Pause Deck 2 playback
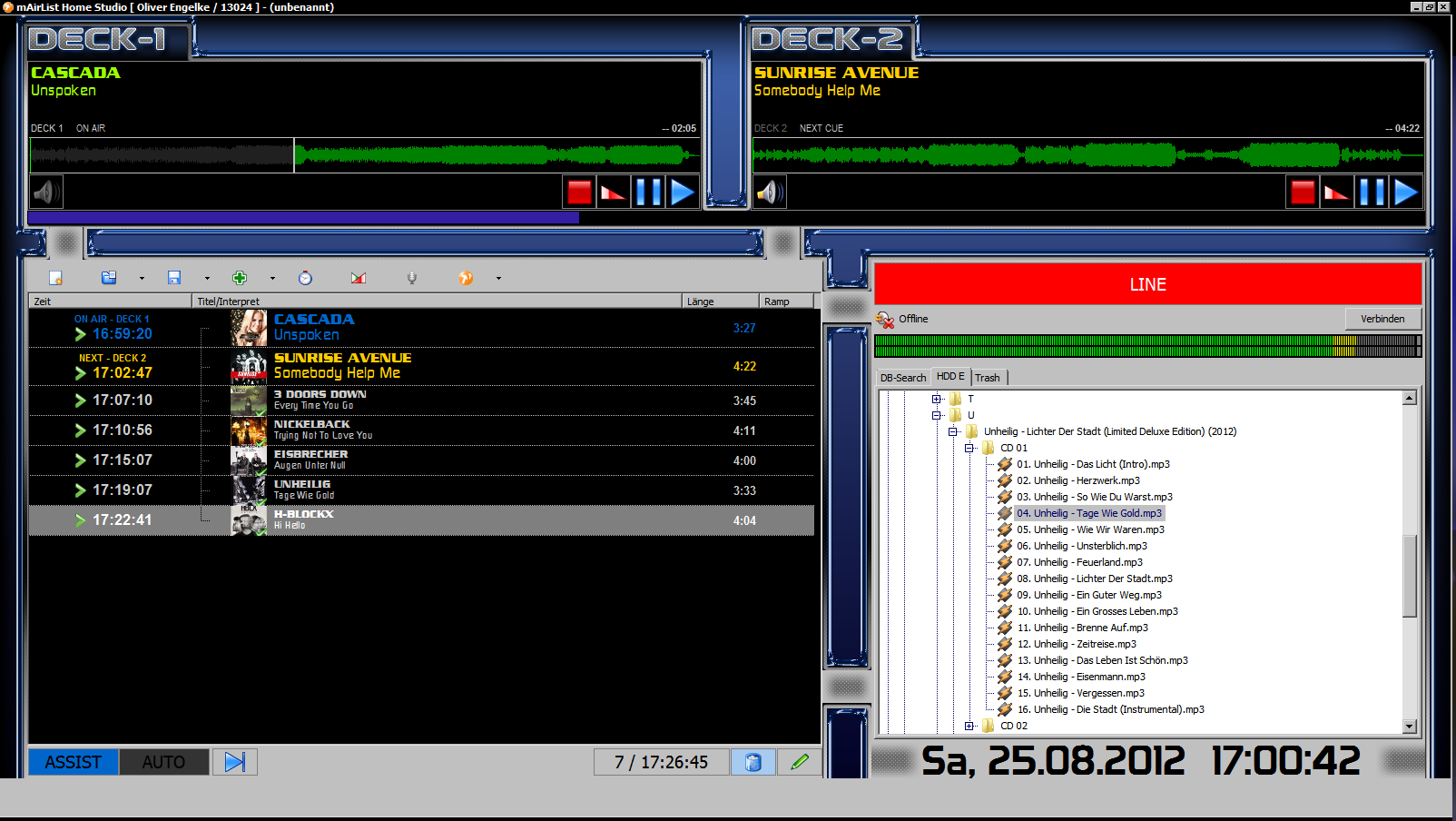The image size is (1456, 821). click(1372, 192)
